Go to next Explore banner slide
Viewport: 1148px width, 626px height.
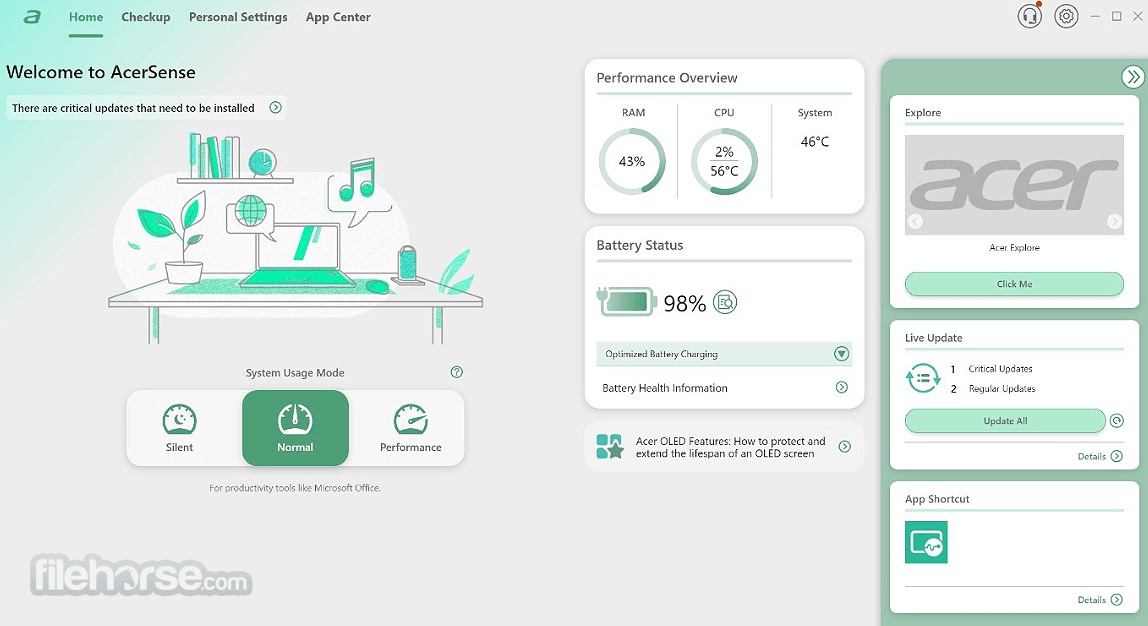point(1114,221)
